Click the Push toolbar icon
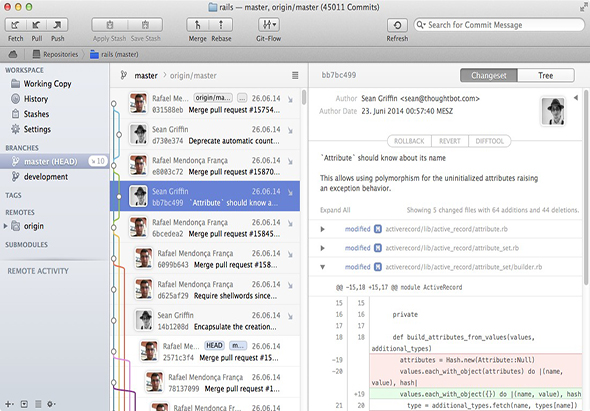 [58, 25]
